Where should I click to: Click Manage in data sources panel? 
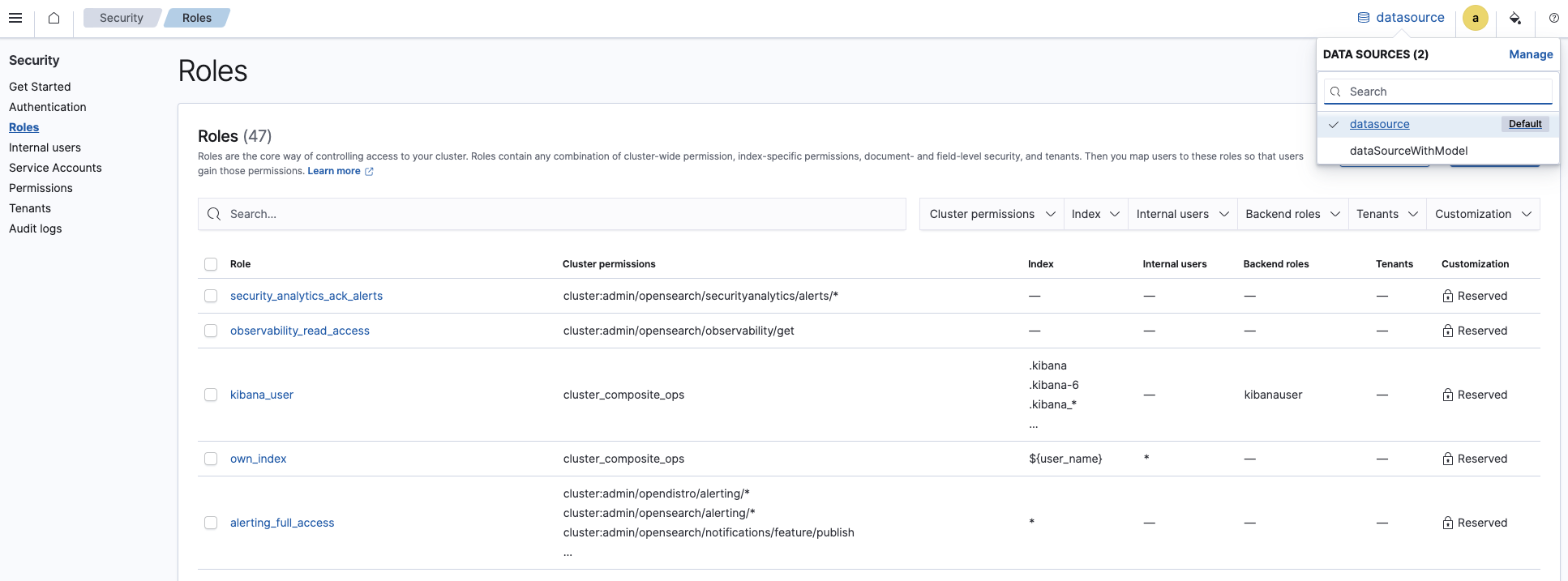[x=1531, y=54]
